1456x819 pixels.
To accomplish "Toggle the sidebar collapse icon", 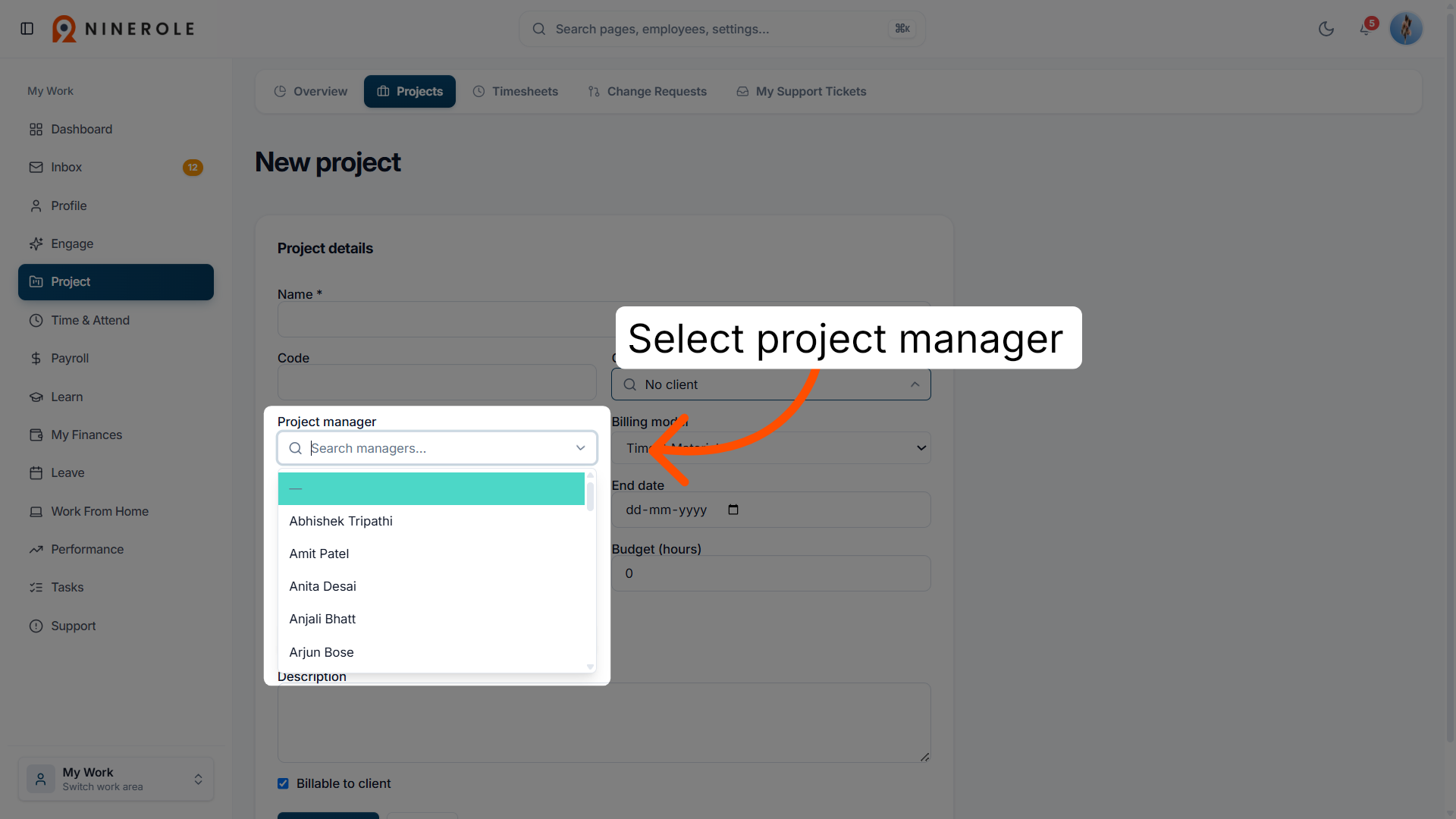I will pyautogui.click(x=27, y=29).
